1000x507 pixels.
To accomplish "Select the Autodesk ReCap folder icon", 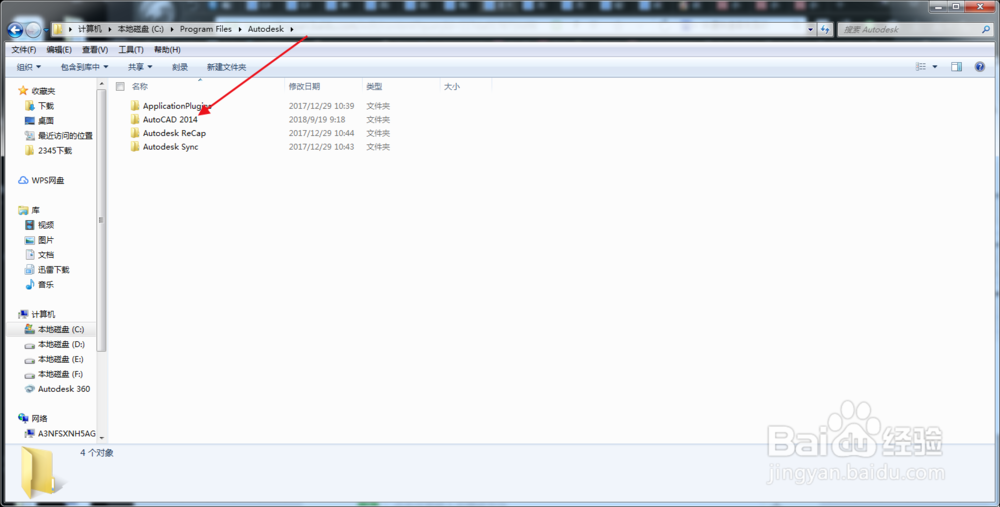I will [135, 133].
